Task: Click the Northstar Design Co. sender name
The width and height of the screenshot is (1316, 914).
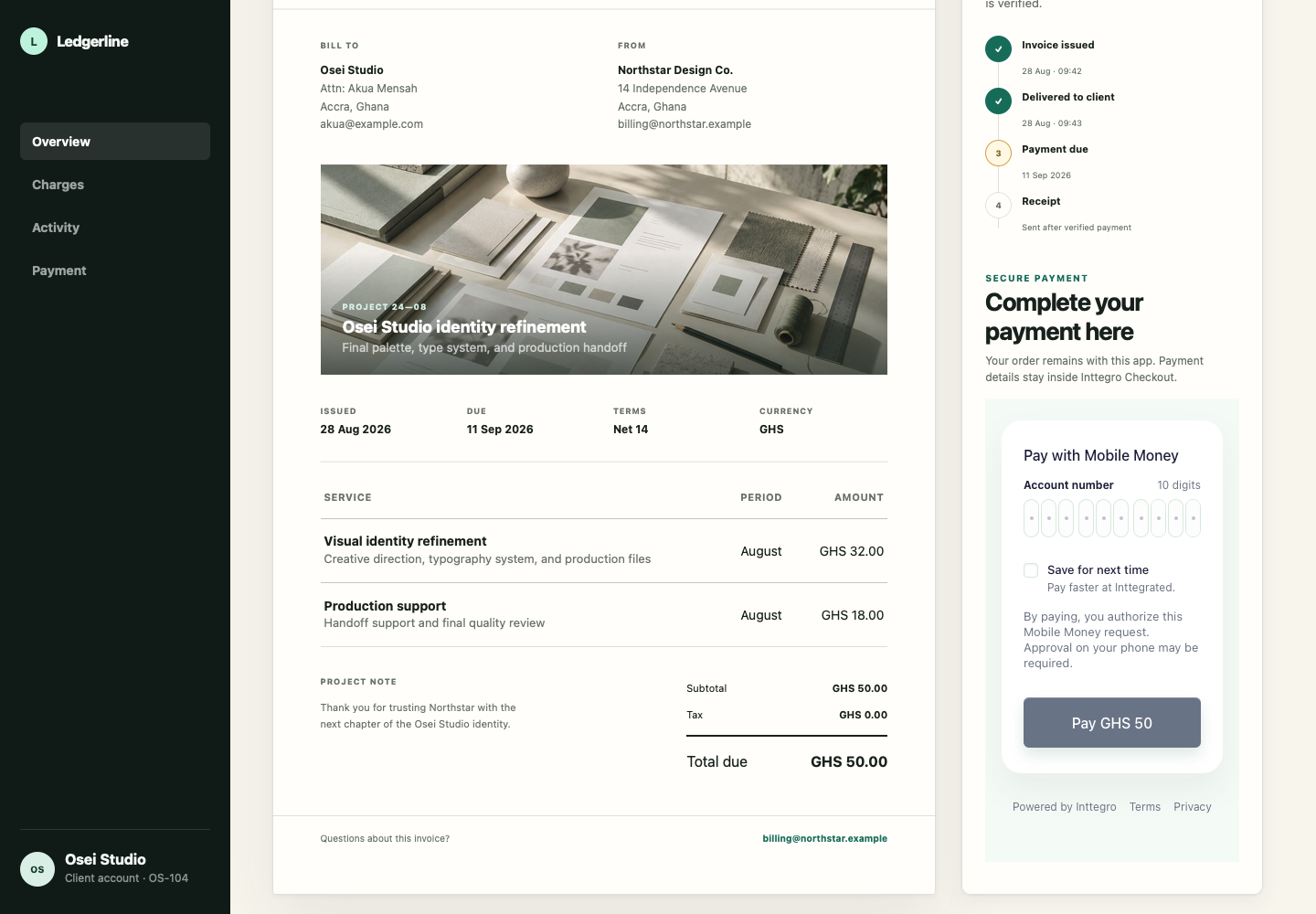Action: (x=675, y=70)
